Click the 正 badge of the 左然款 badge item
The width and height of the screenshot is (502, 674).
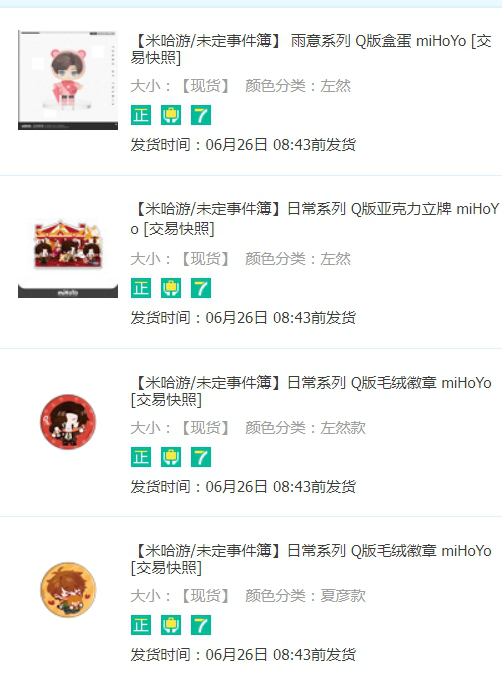(x=141, y=457)
